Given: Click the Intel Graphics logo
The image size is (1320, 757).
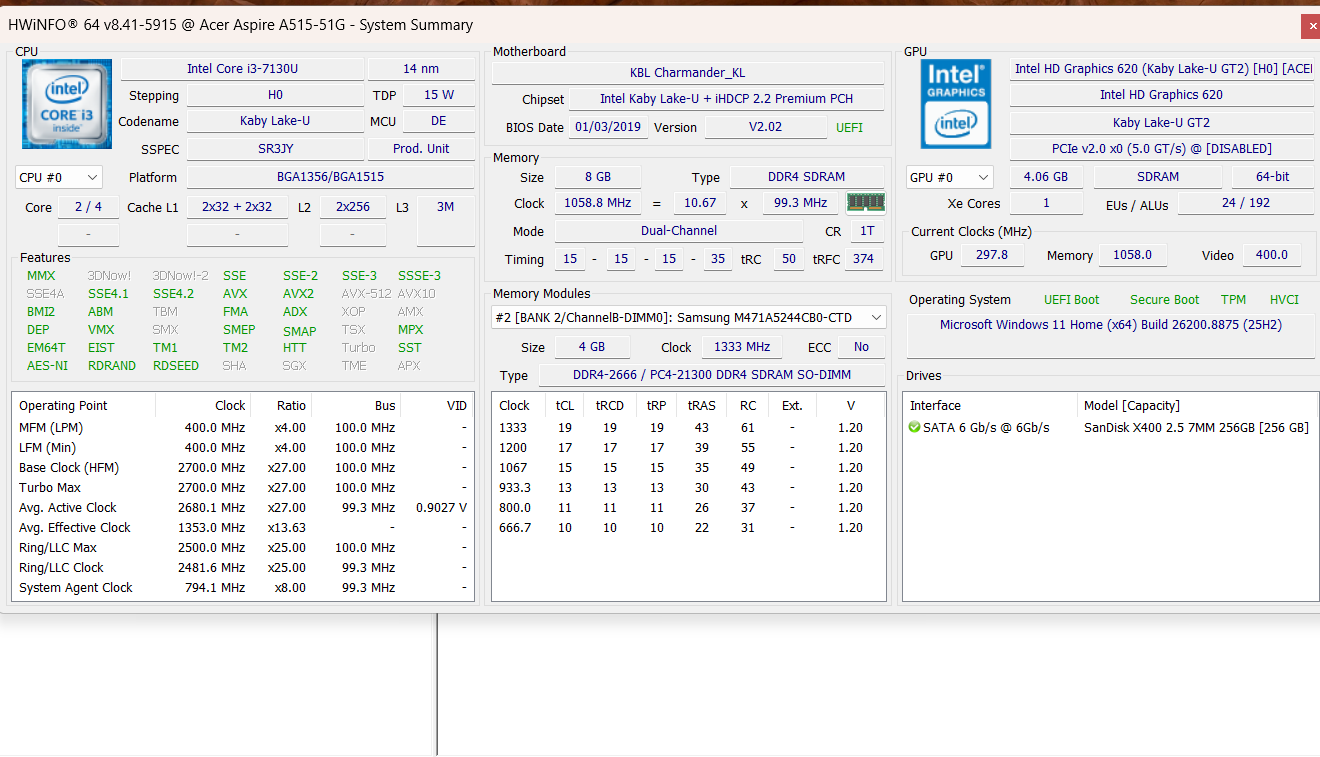Looking at the screenshot, I should [956, 103].
